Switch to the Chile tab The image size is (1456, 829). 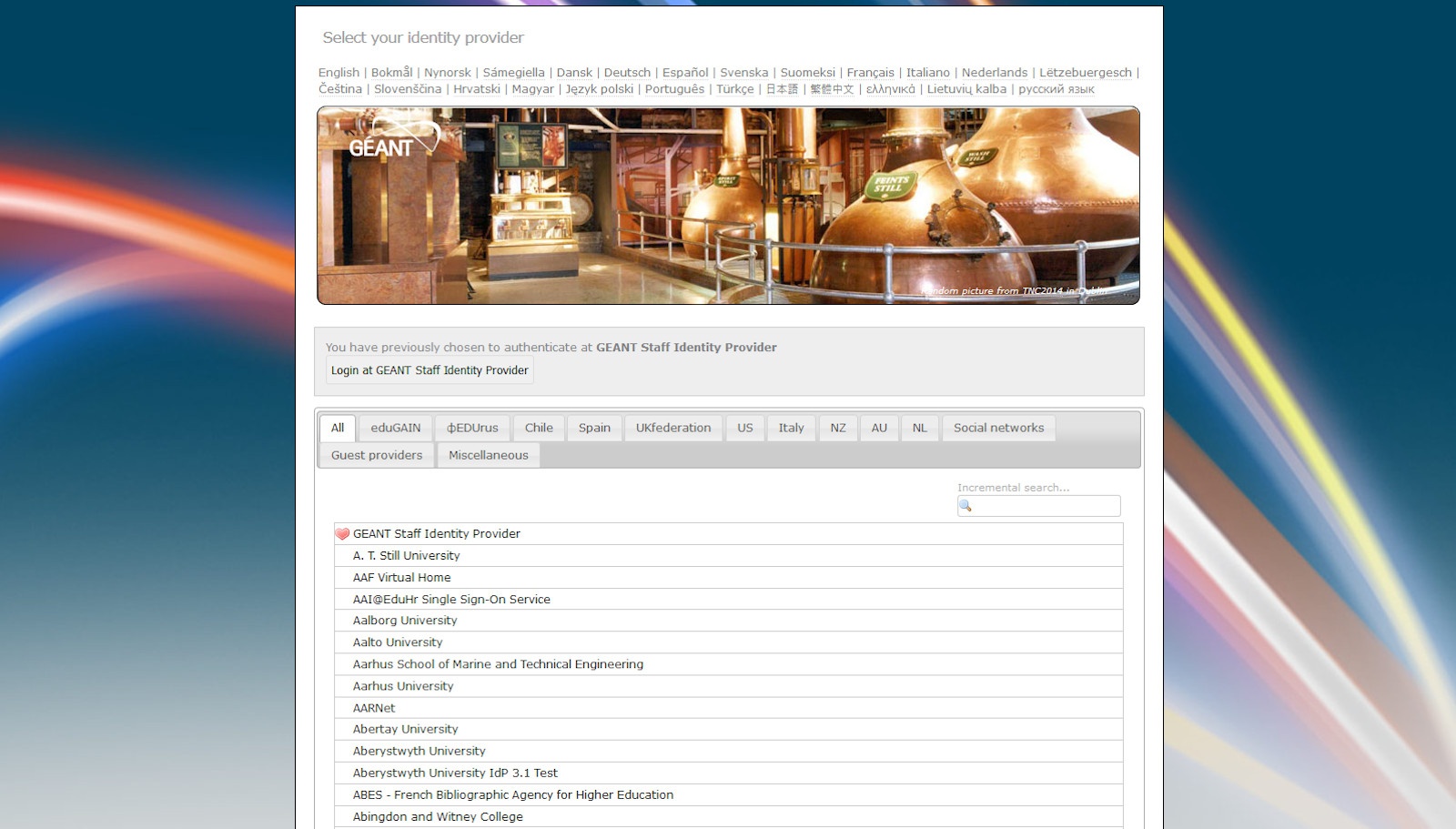[539, 428]
